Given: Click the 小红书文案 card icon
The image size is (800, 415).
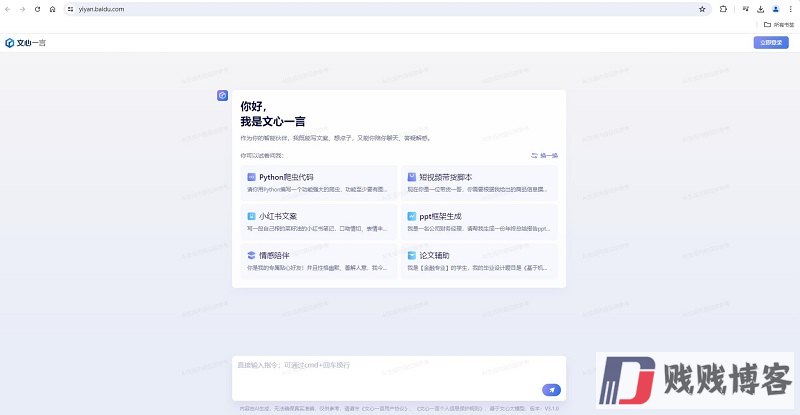Looking at the screenshot, I should [x=251, y=216].
